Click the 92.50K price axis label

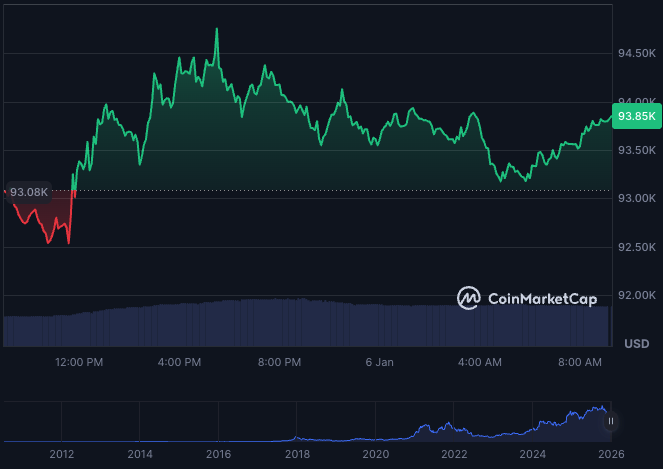tap(636, 246)
